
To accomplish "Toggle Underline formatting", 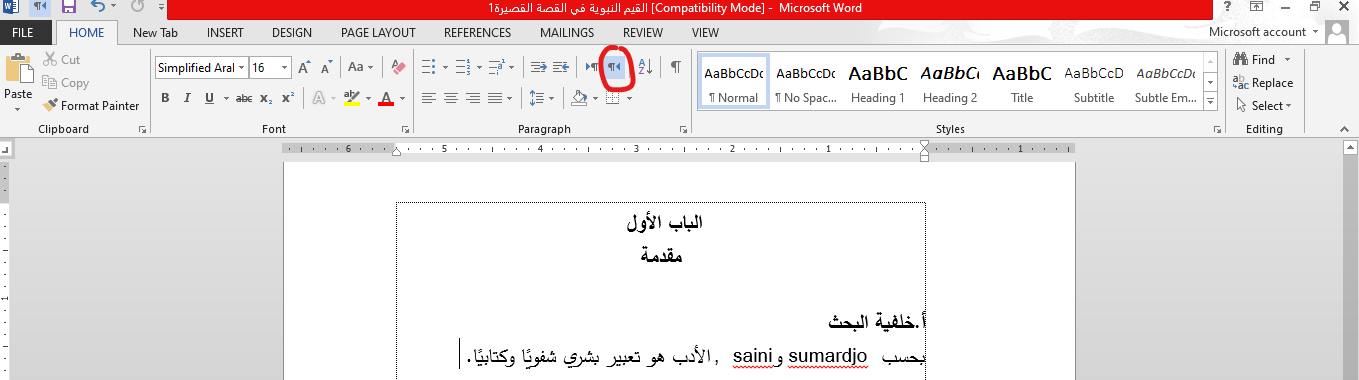I will tap(209, 98).
